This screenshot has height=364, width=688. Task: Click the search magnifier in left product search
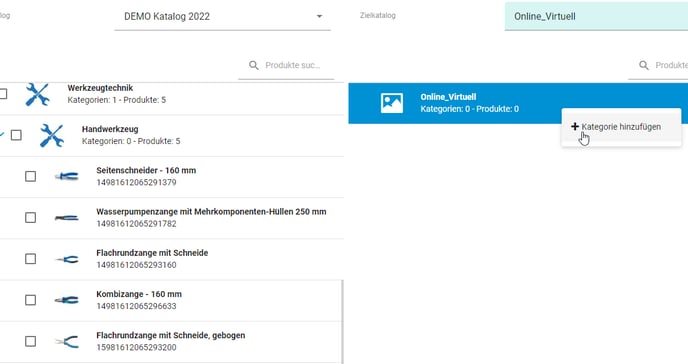[x=254, y=65]
